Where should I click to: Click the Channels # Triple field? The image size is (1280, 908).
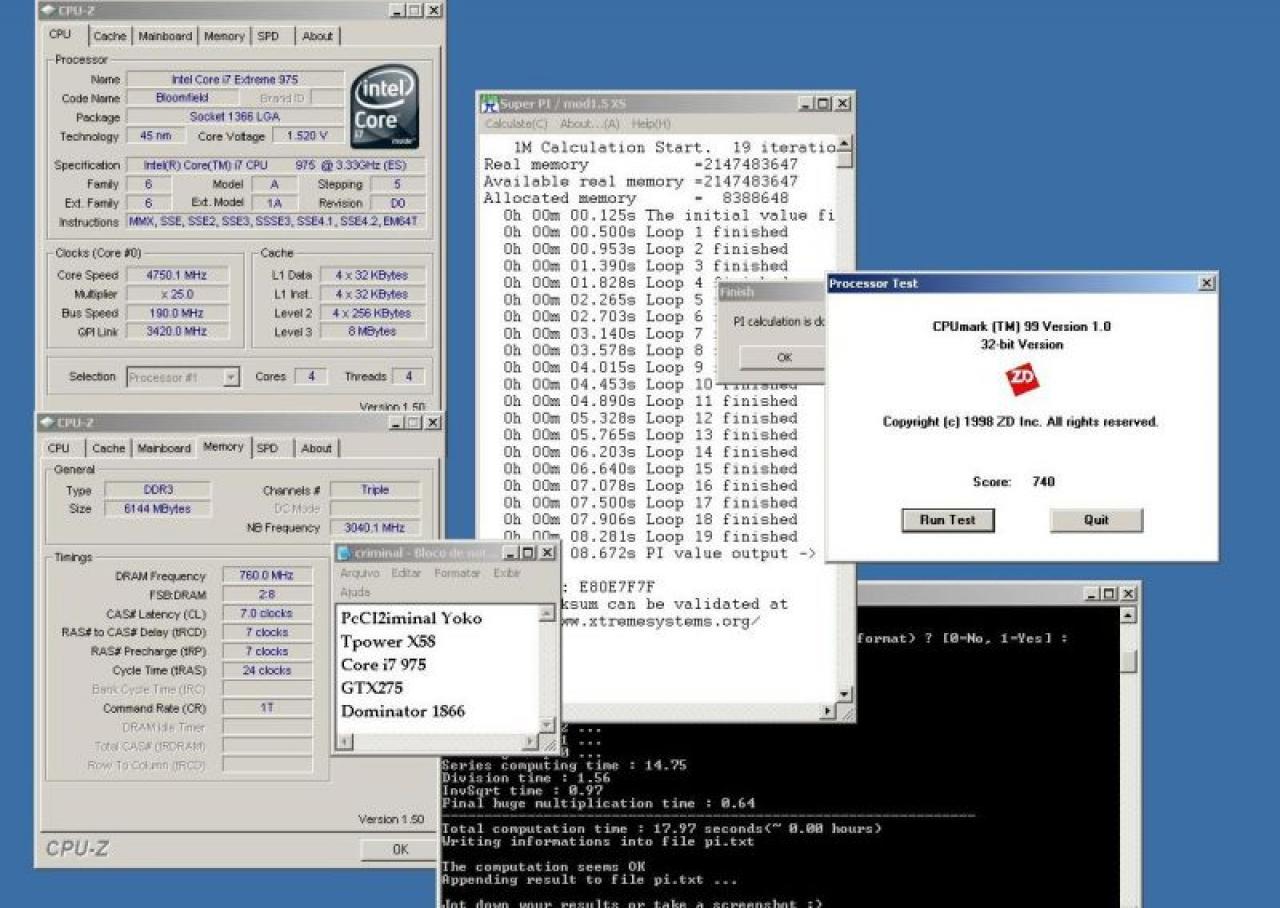point(376,490)
